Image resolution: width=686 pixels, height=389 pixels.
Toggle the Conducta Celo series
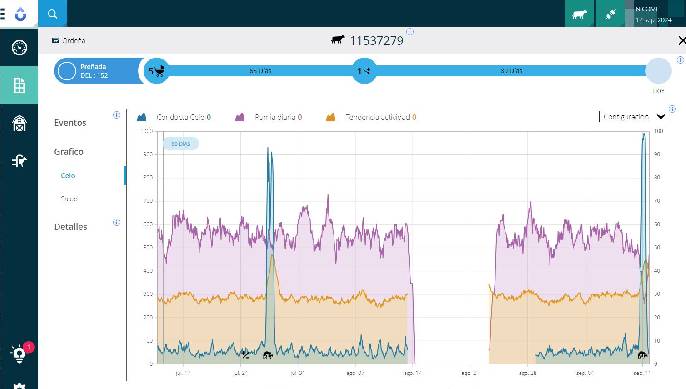point(174,117)
